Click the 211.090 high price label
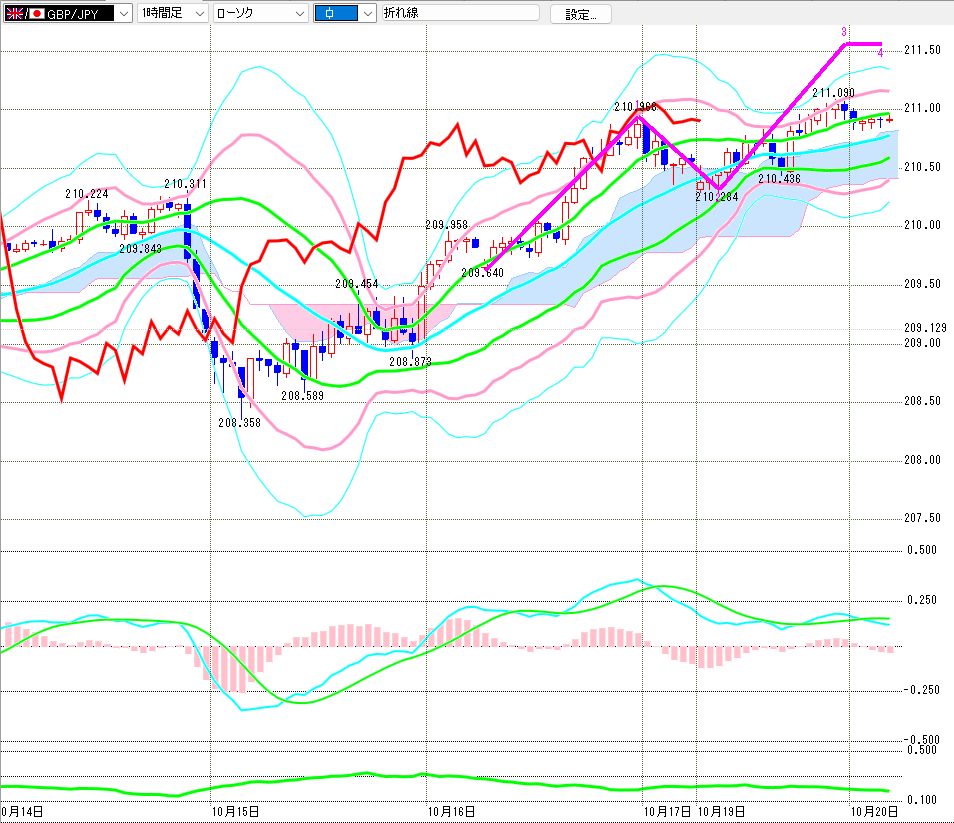The height and width of the screenshot is (823, 954). [x=834, y=93]
